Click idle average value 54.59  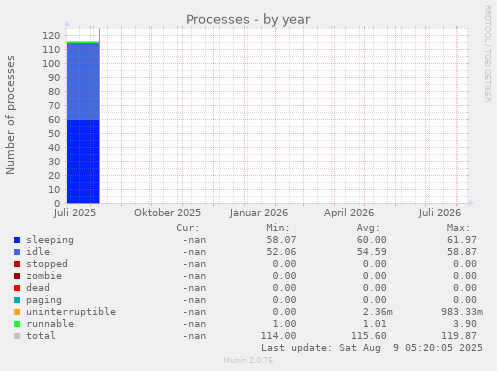[372, 252]
